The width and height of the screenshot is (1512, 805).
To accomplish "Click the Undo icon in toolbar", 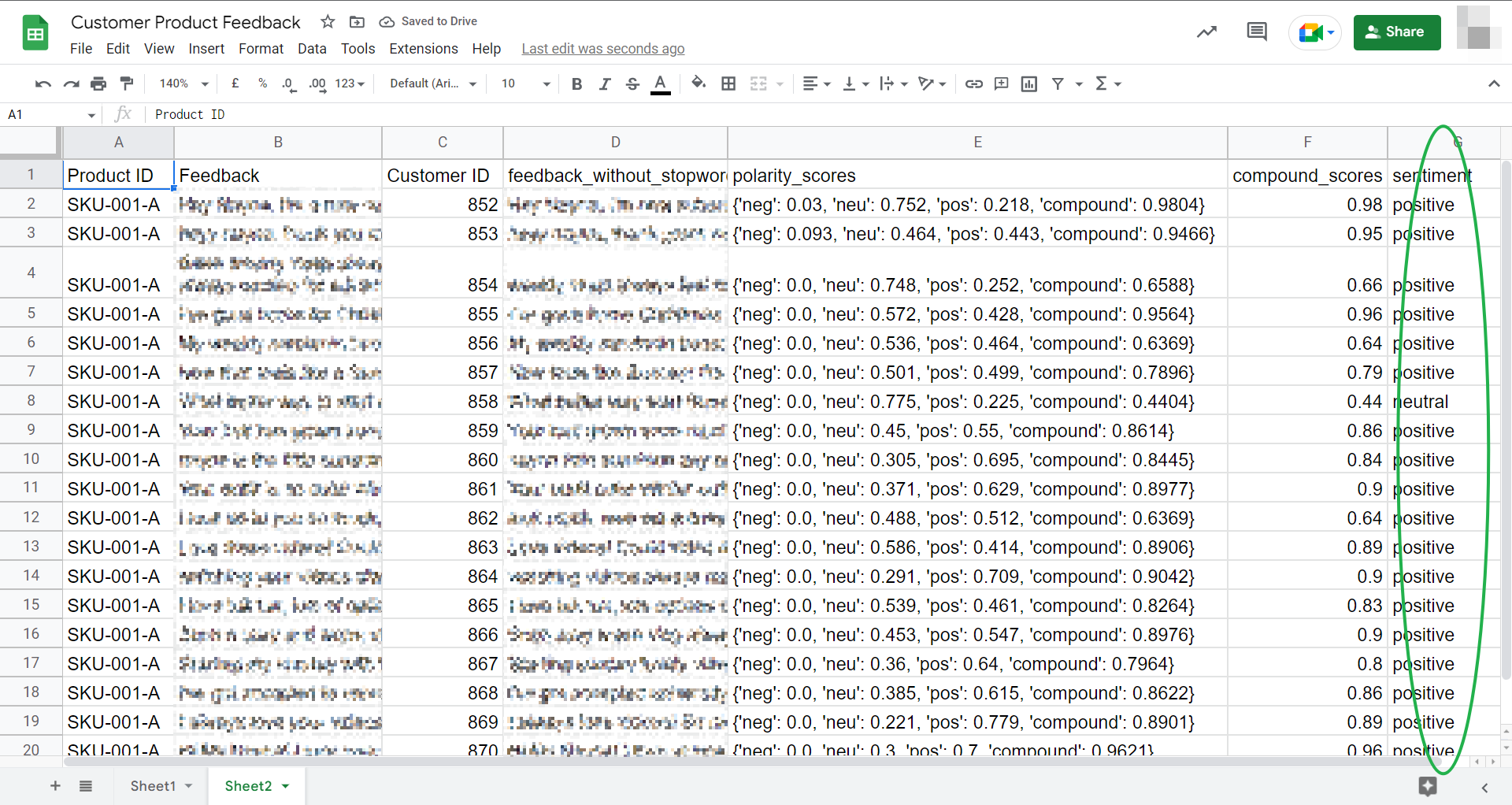I will pyautogui.click(x=43, y=83).
